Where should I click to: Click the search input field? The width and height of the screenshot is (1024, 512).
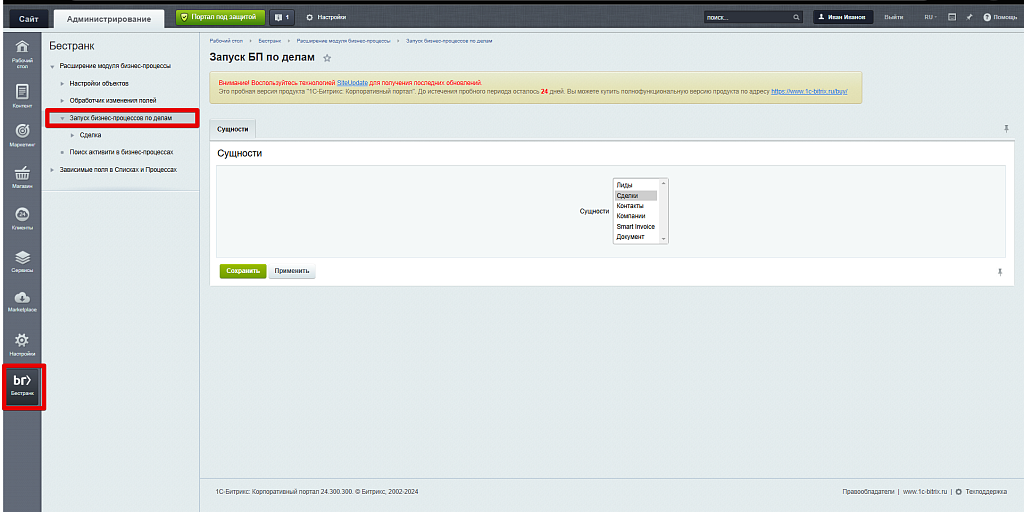[747, 17]
